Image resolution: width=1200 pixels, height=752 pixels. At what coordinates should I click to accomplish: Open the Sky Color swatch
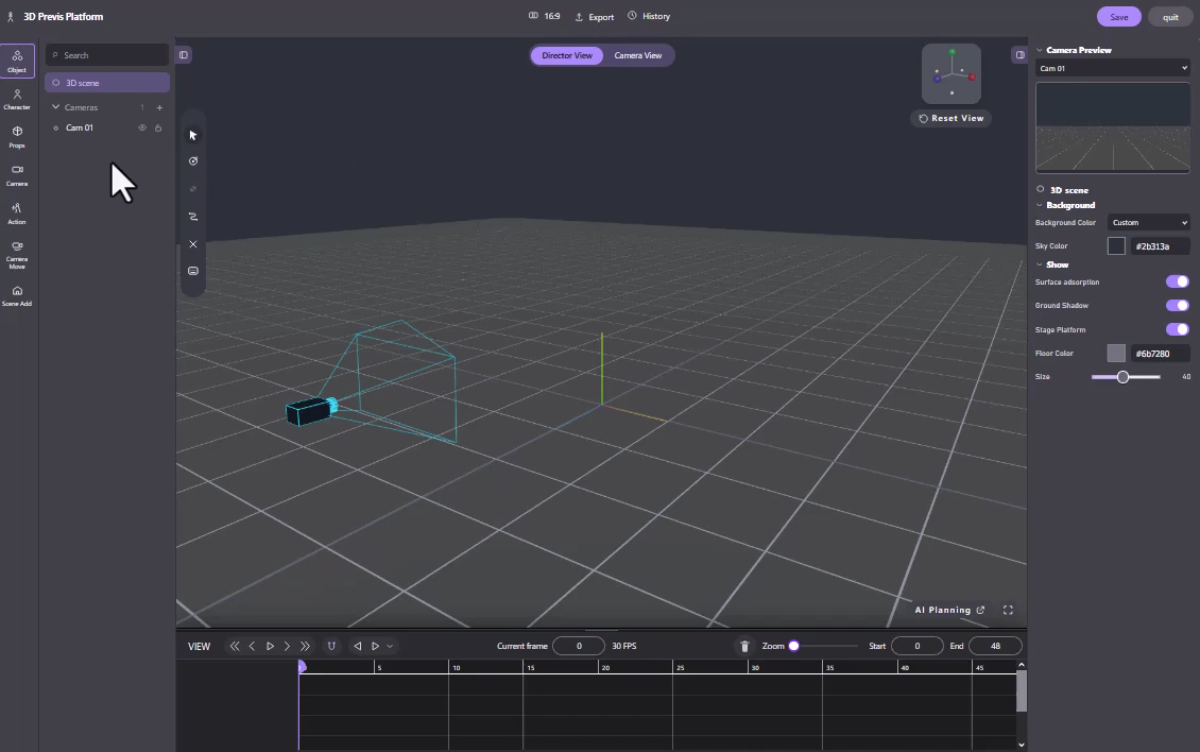[1116, 245]
